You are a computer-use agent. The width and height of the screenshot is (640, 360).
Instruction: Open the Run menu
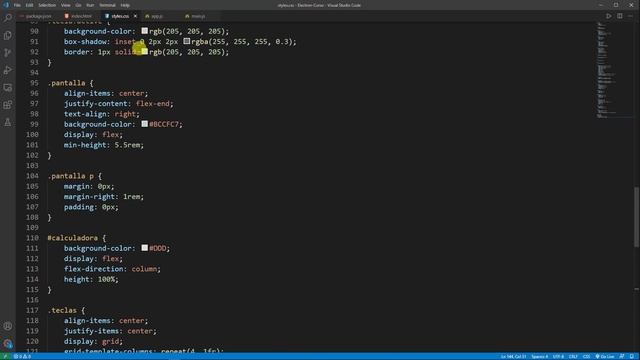[x=90, y=5]
